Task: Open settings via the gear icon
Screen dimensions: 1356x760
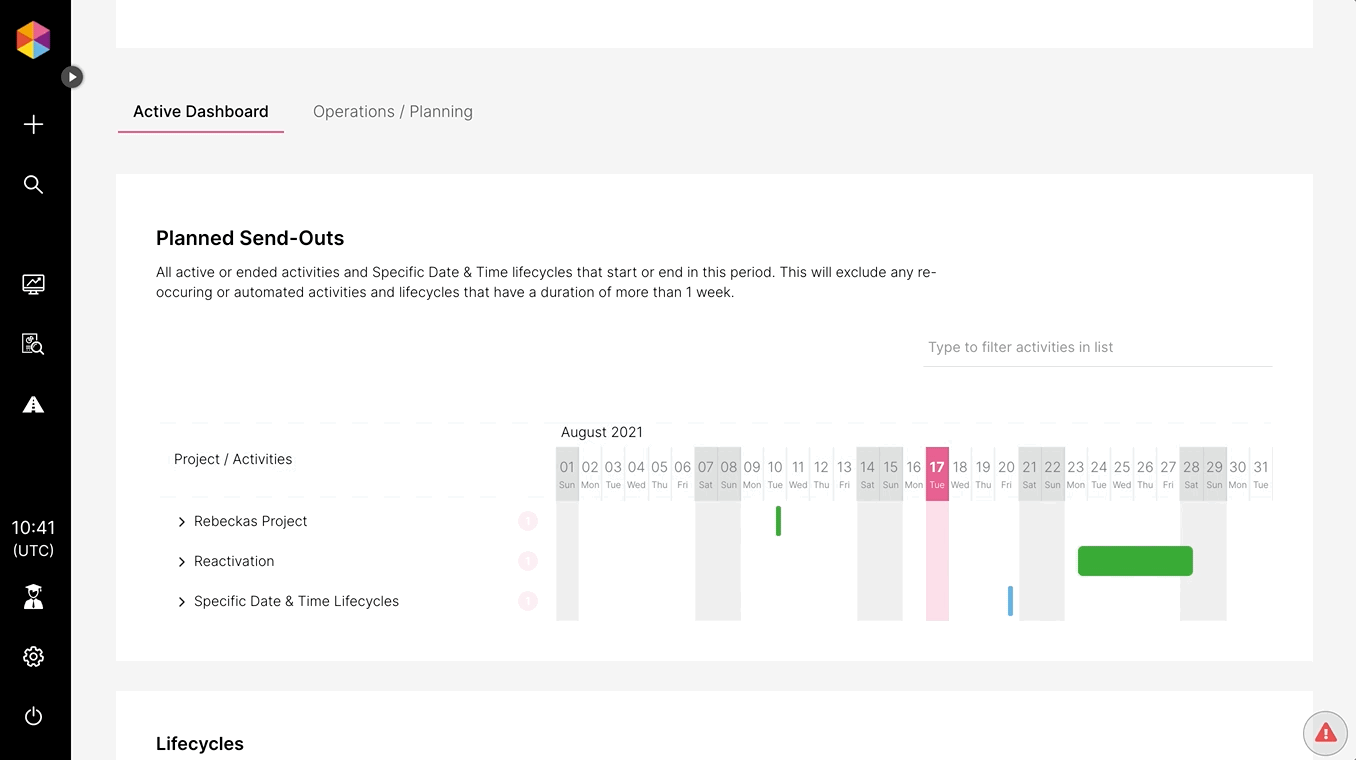Action: pos(33,657)
